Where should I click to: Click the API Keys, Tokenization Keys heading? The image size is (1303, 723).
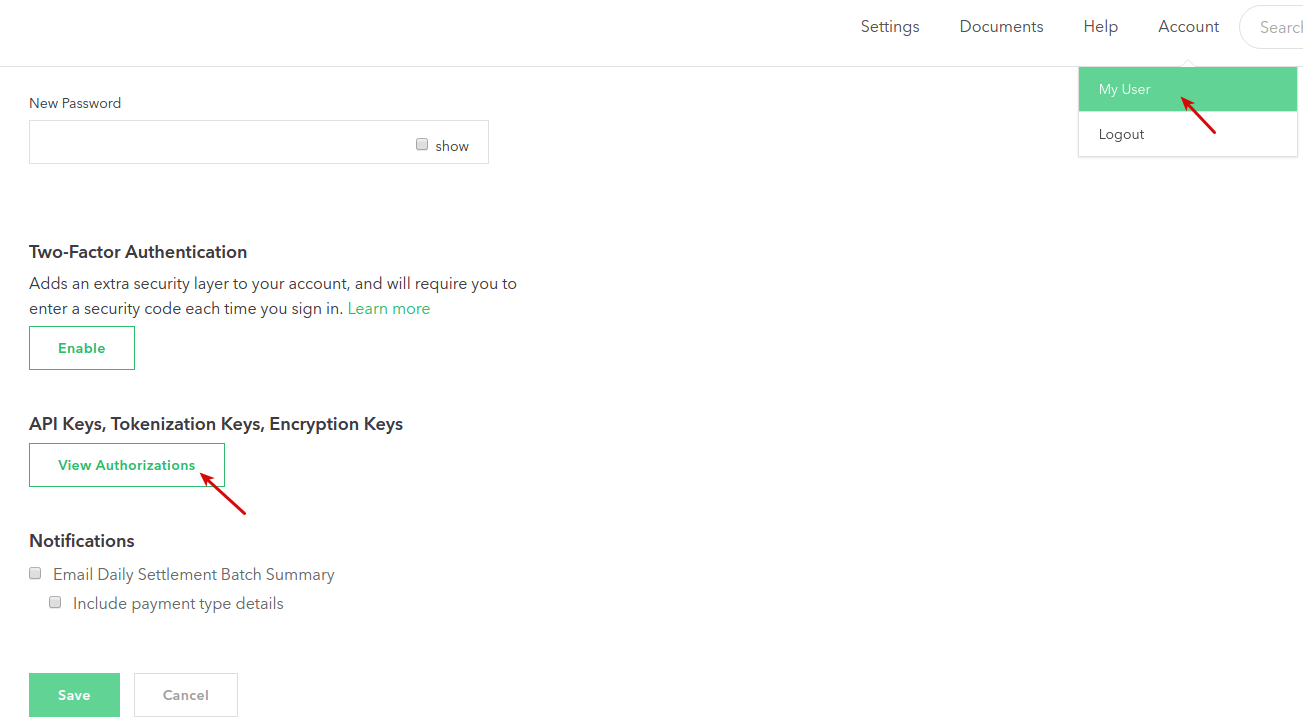[216, 424]
